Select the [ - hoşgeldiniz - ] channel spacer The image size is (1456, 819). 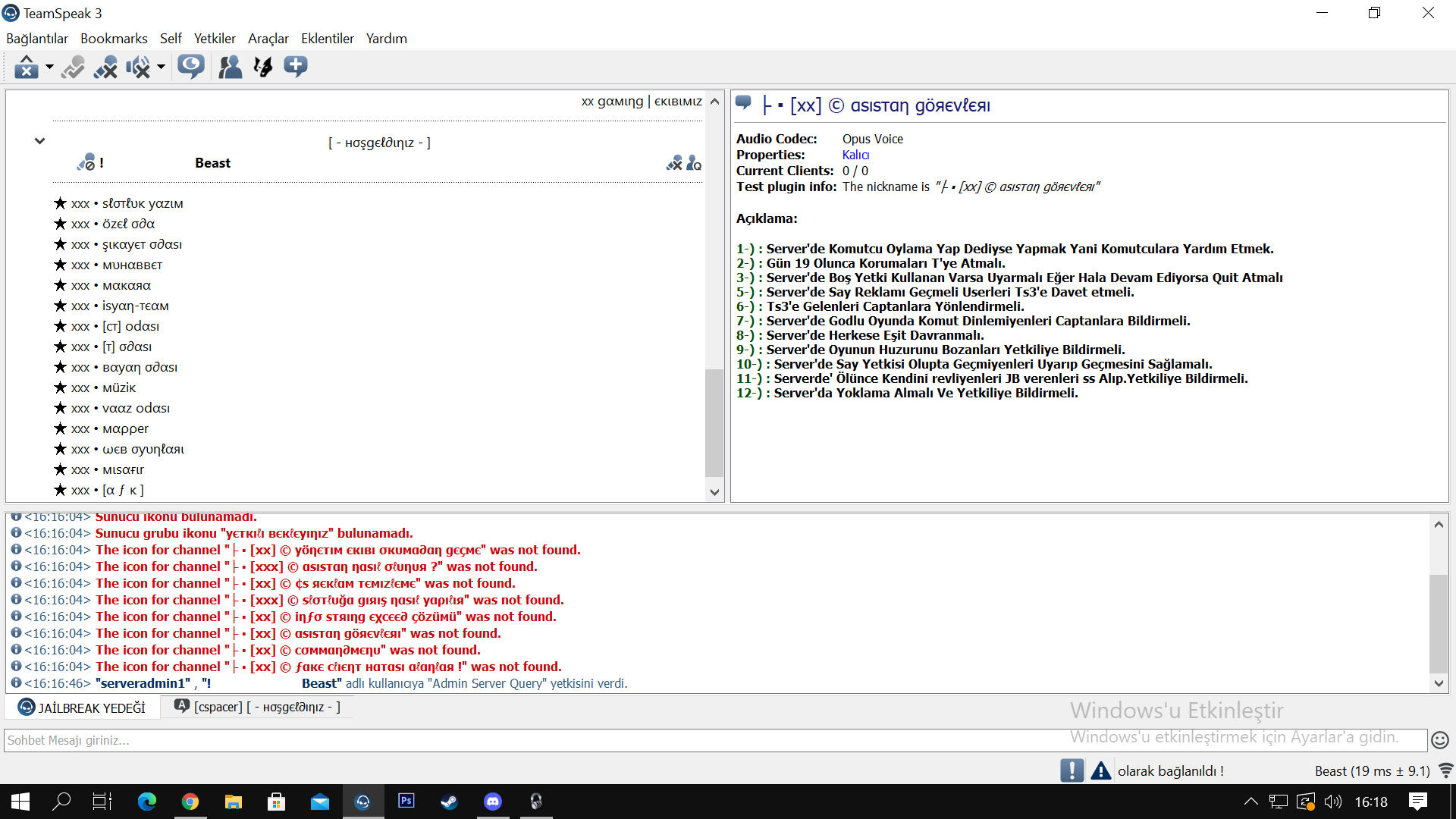point(379,143)
